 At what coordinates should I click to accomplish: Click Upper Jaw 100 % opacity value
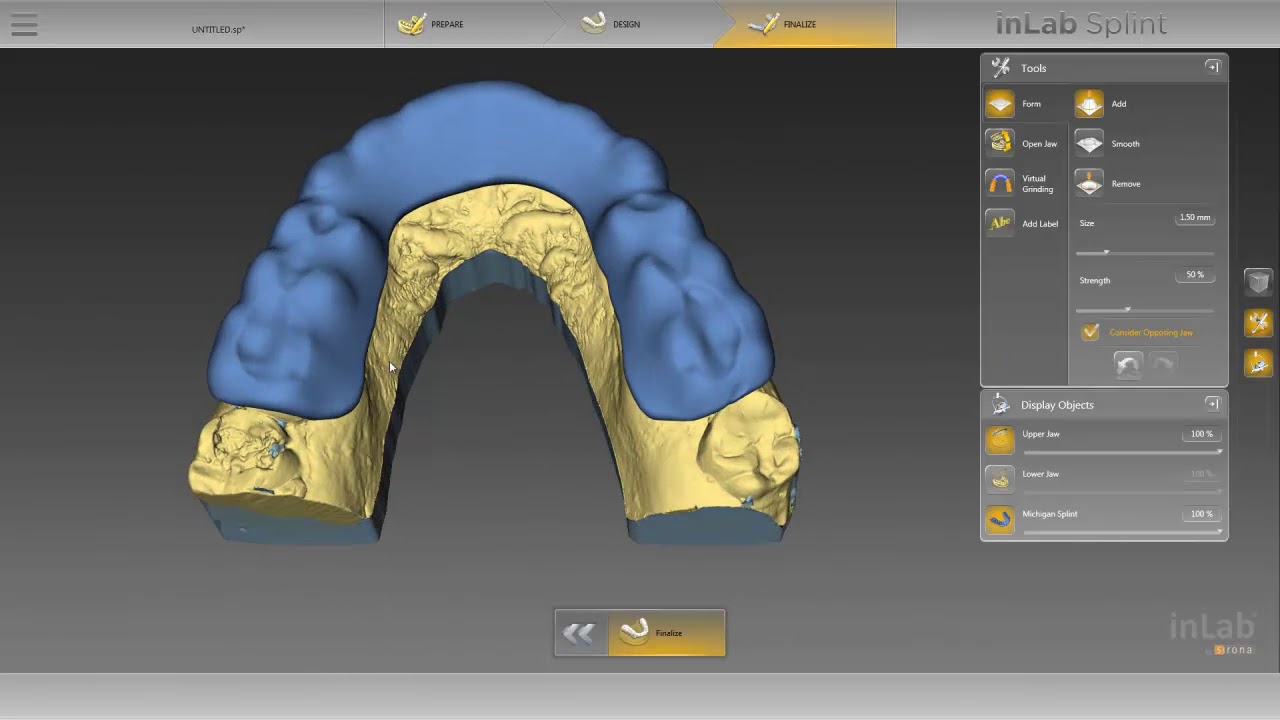coord(1201,434)
